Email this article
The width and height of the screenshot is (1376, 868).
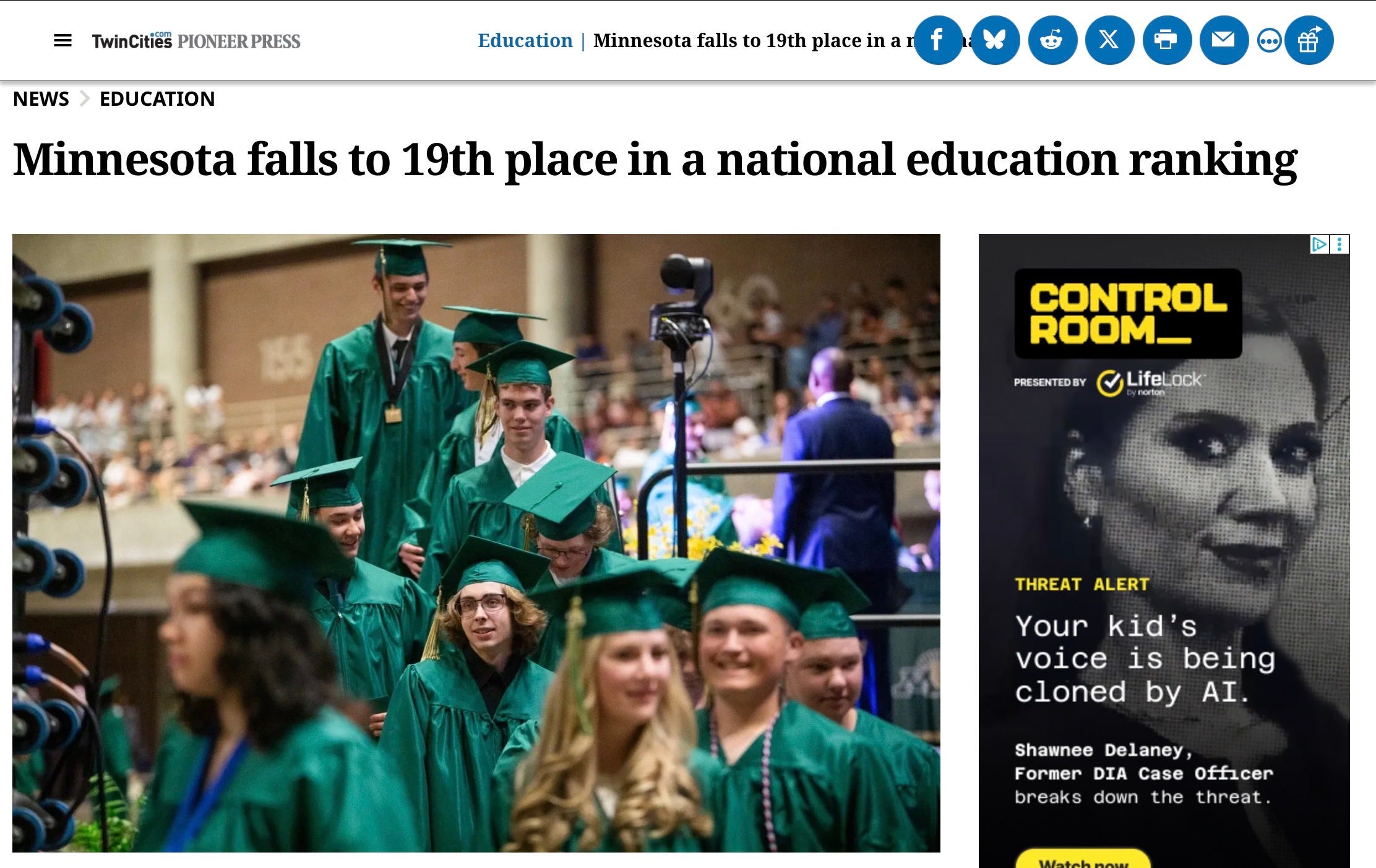coord(1224,40)
